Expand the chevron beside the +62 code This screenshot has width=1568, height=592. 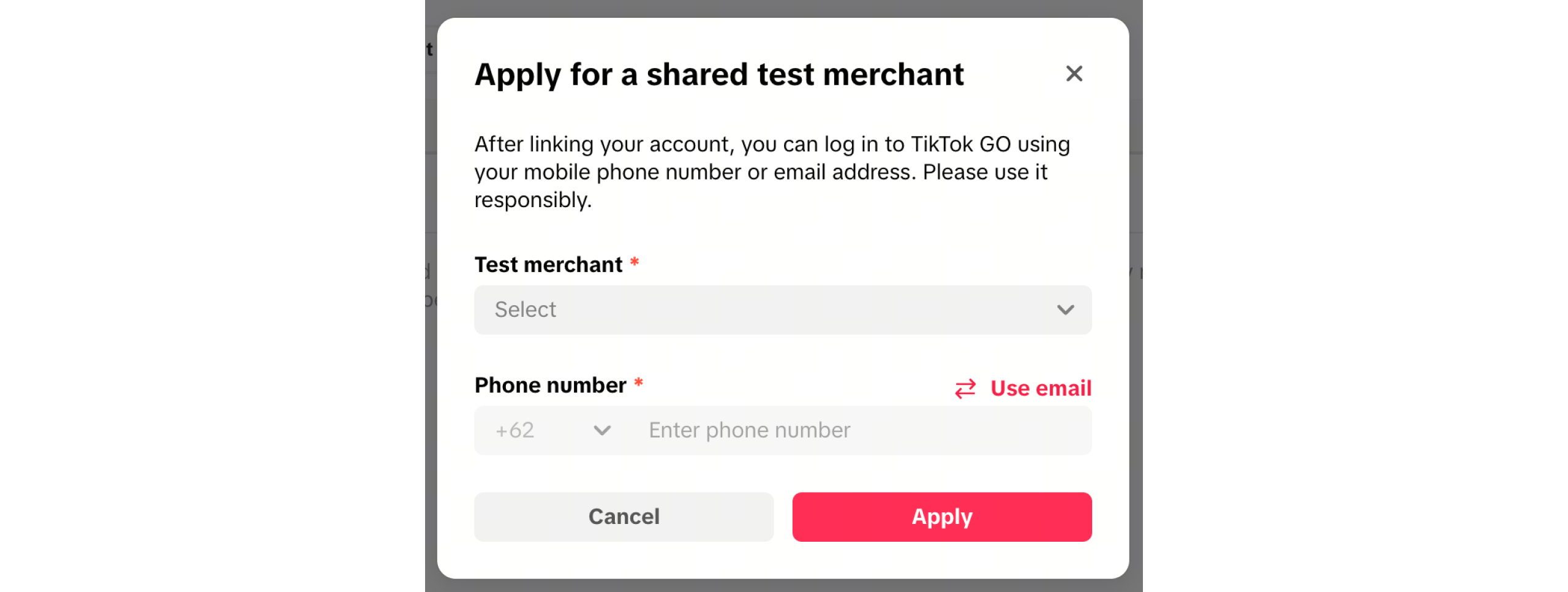[x=602, y=431]
